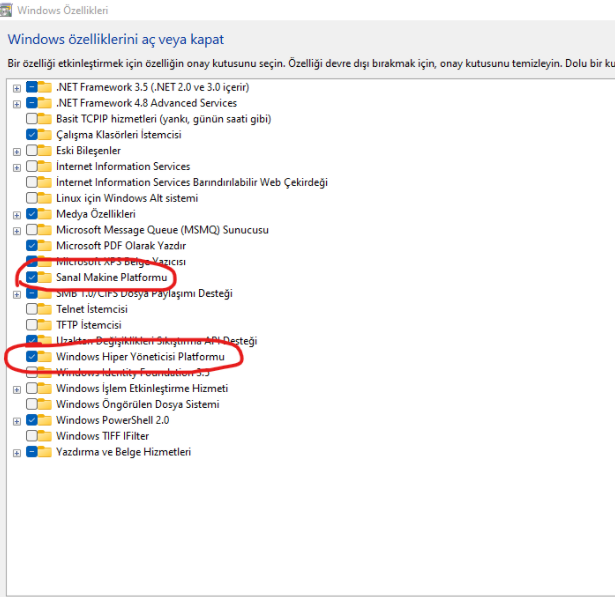Uncheck Çalışma Klasörleri İstemcisi checkbox

[x=32, y=135]
